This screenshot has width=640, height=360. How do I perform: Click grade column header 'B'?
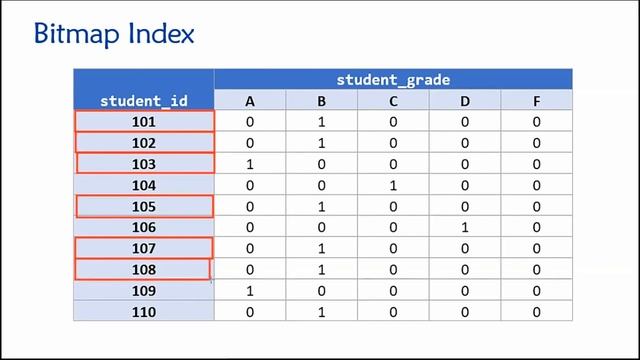(322, 100)
